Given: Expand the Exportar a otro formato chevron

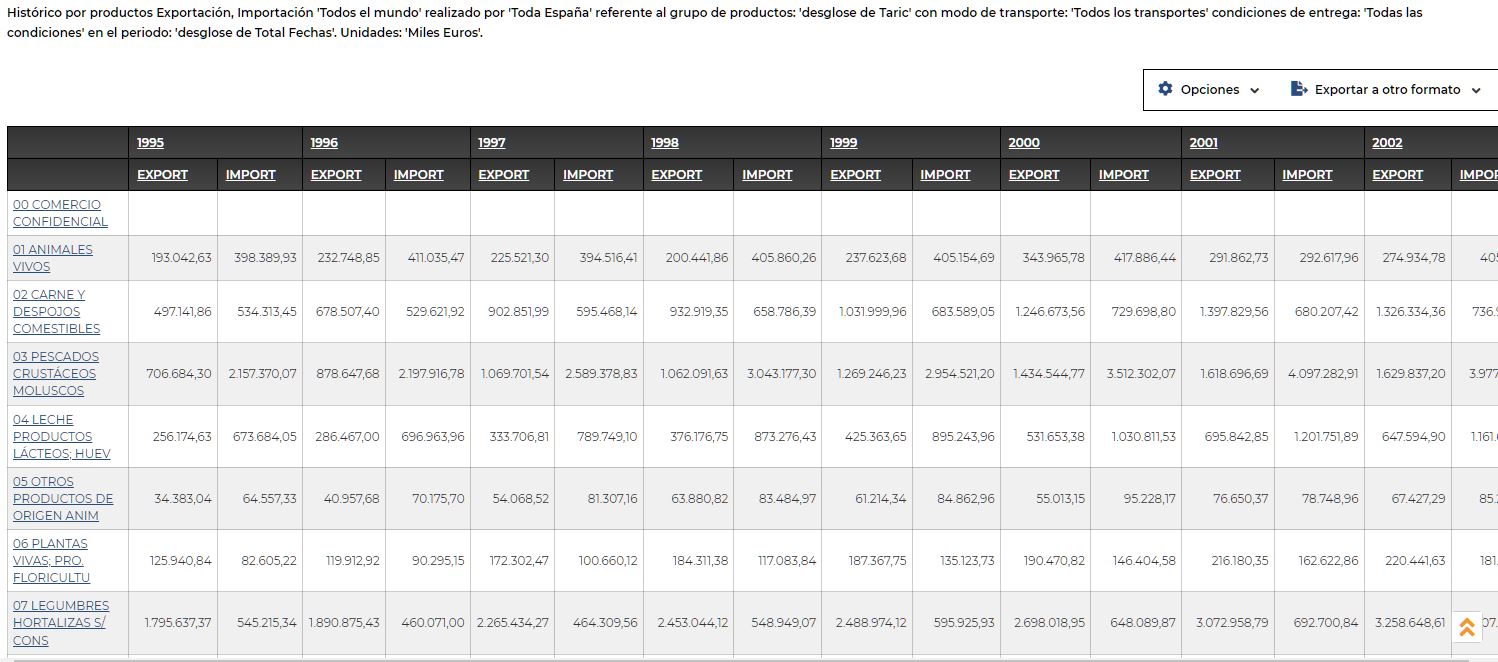Looking at the screenshot, I should point(1476,90).
